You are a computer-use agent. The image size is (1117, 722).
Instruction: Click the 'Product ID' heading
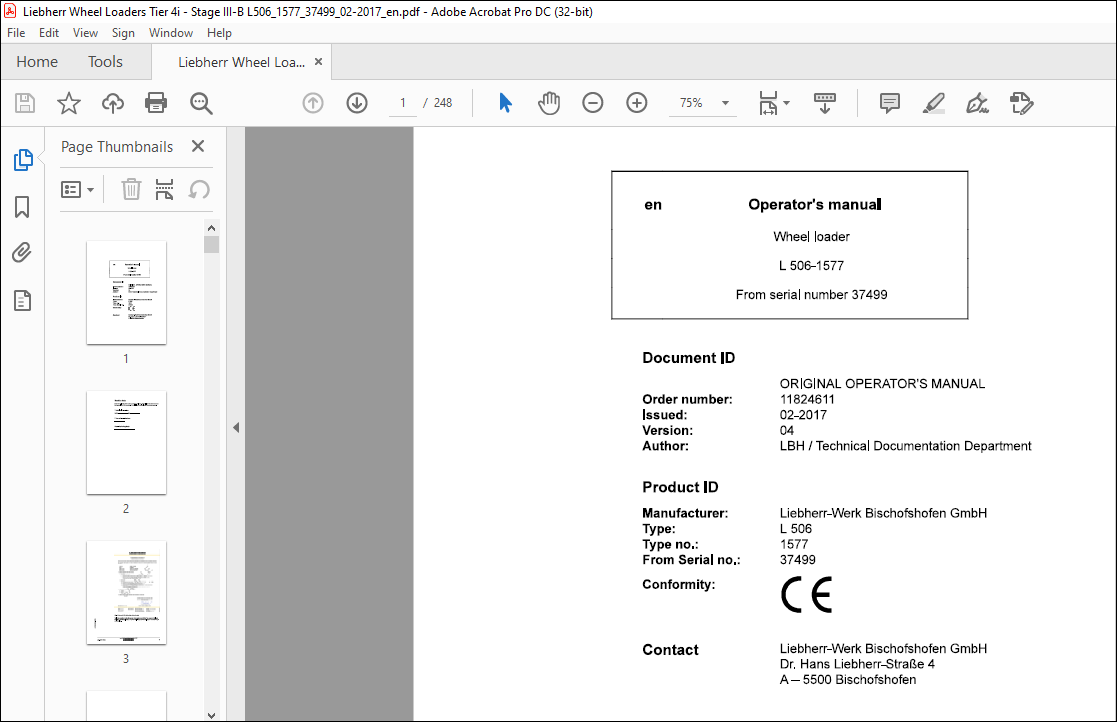(x=680, y=487)
